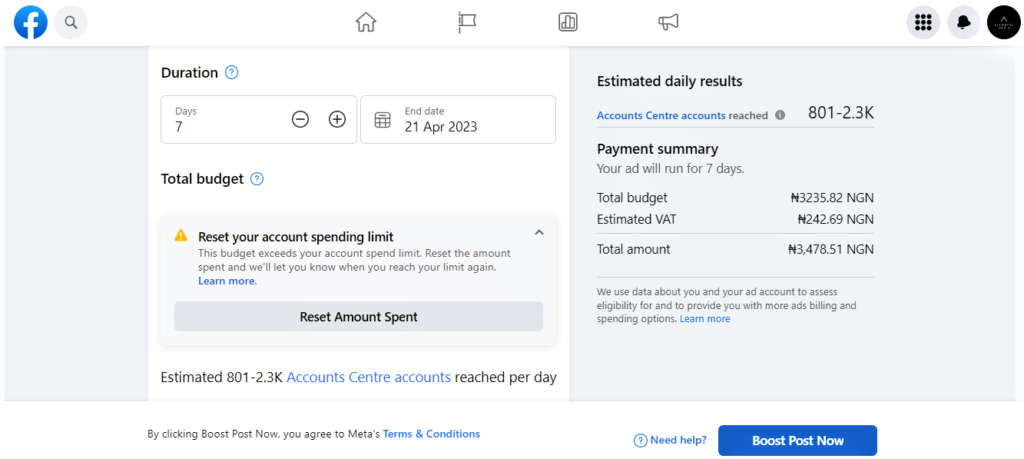Collapse the spending limit warning chevron
This screenshot has height=459, width=1024.
coord(539,232)
